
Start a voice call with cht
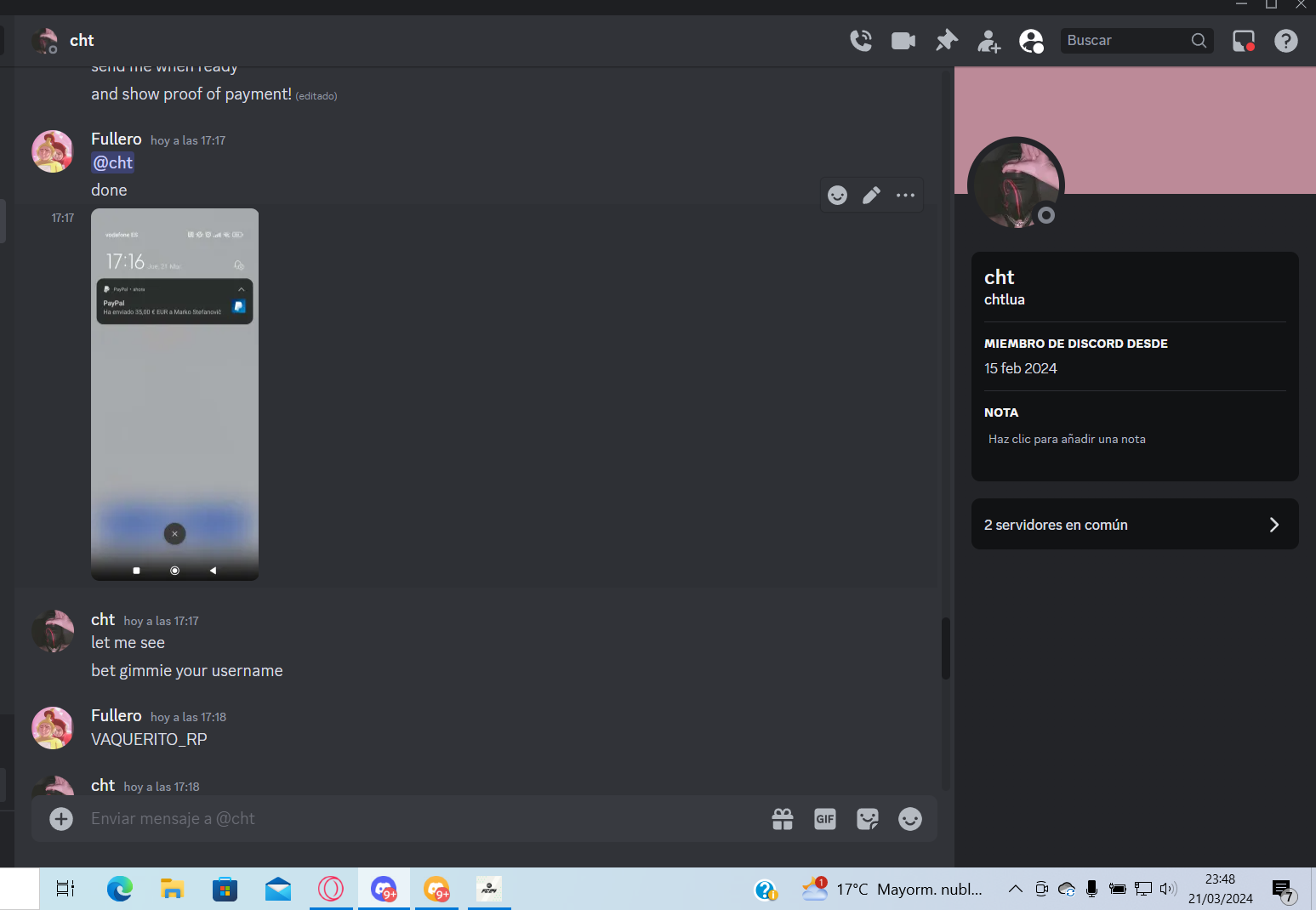coord(861,40)
